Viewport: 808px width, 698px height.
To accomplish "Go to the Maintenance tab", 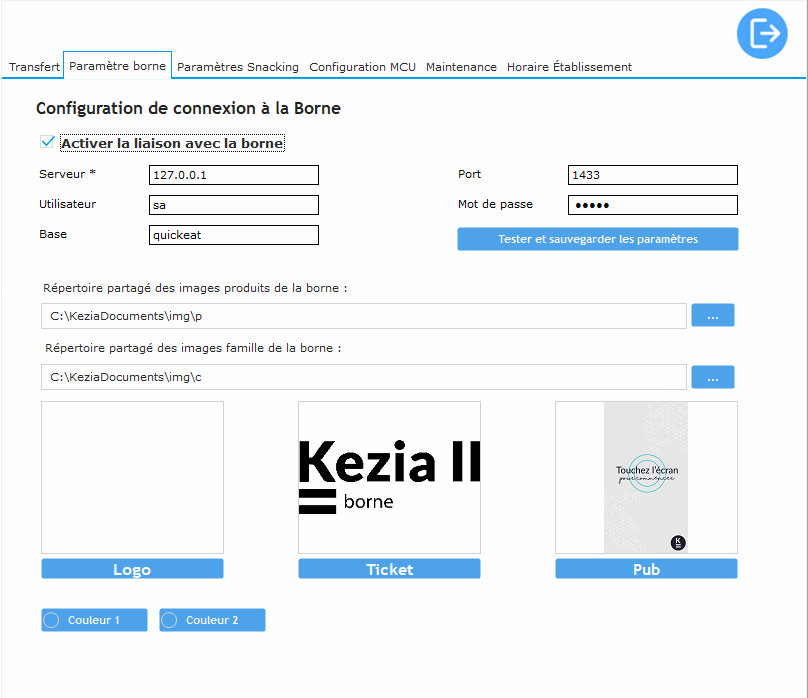I will tap(461, 67).
